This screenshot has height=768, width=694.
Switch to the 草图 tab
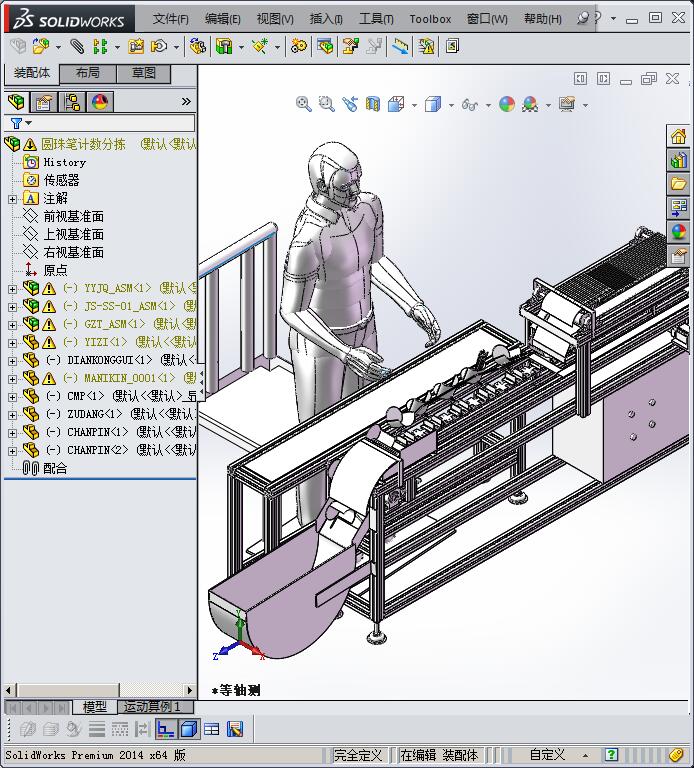(144, 73)
